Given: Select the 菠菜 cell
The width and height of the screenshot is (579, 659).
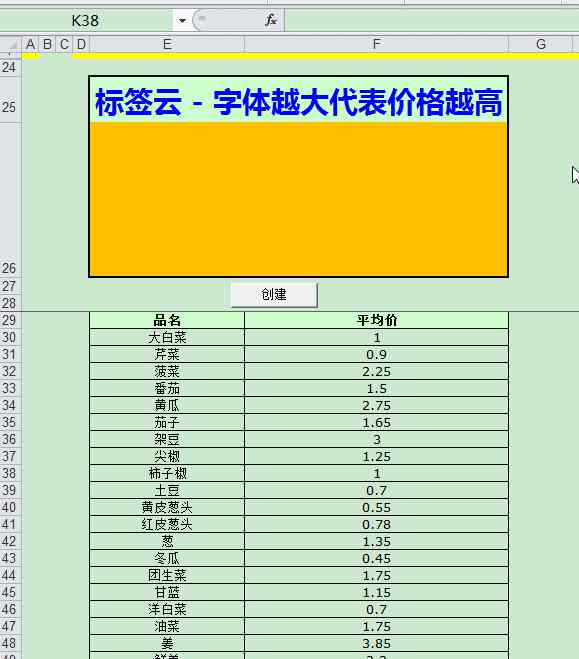Looking at the screenshot, I should [167, 372].
